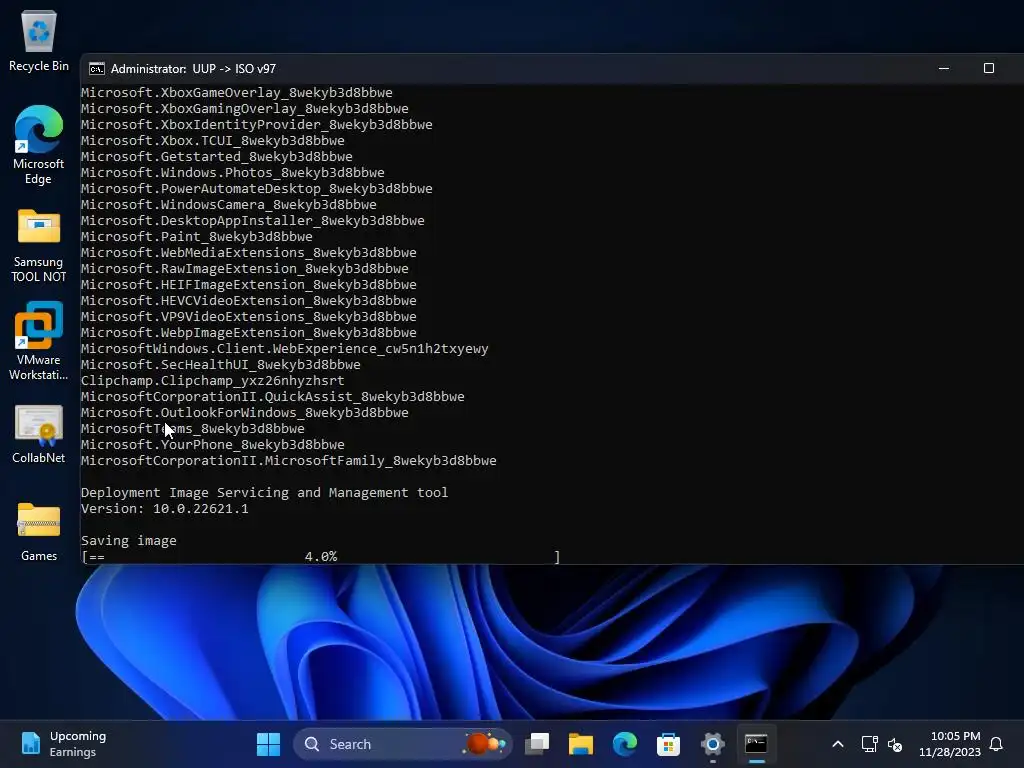Click the MicrosoftWindows.Client.WebExperience_cw5n1h2txyewy line
1024x768 pixels.
pos(285,349)
